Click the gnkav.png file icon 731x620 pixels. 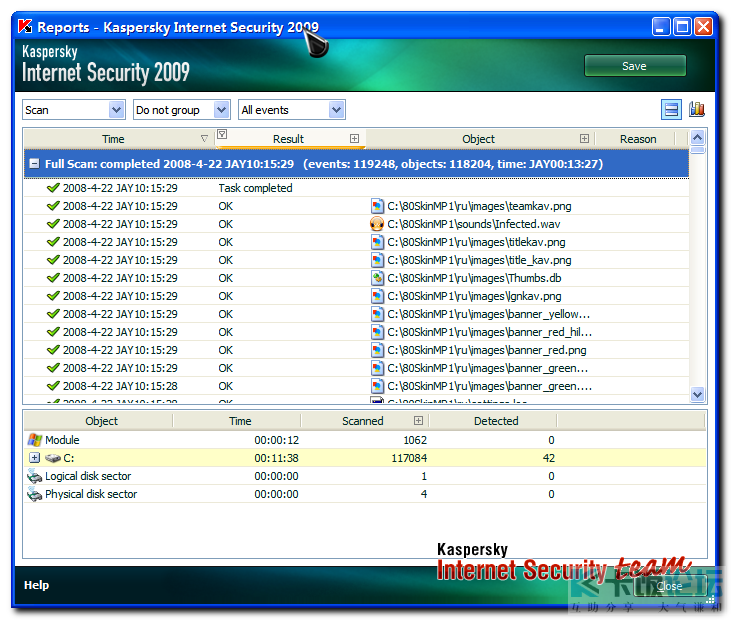(x=377, y=296)
